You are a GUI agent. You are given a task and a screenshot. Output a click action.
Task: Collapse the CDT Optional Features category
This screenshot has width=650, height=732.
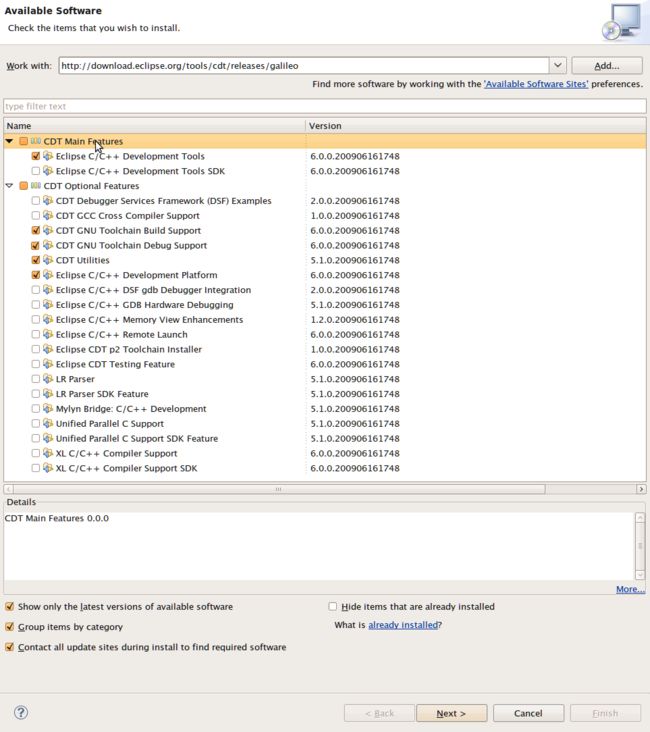[9, 186]
